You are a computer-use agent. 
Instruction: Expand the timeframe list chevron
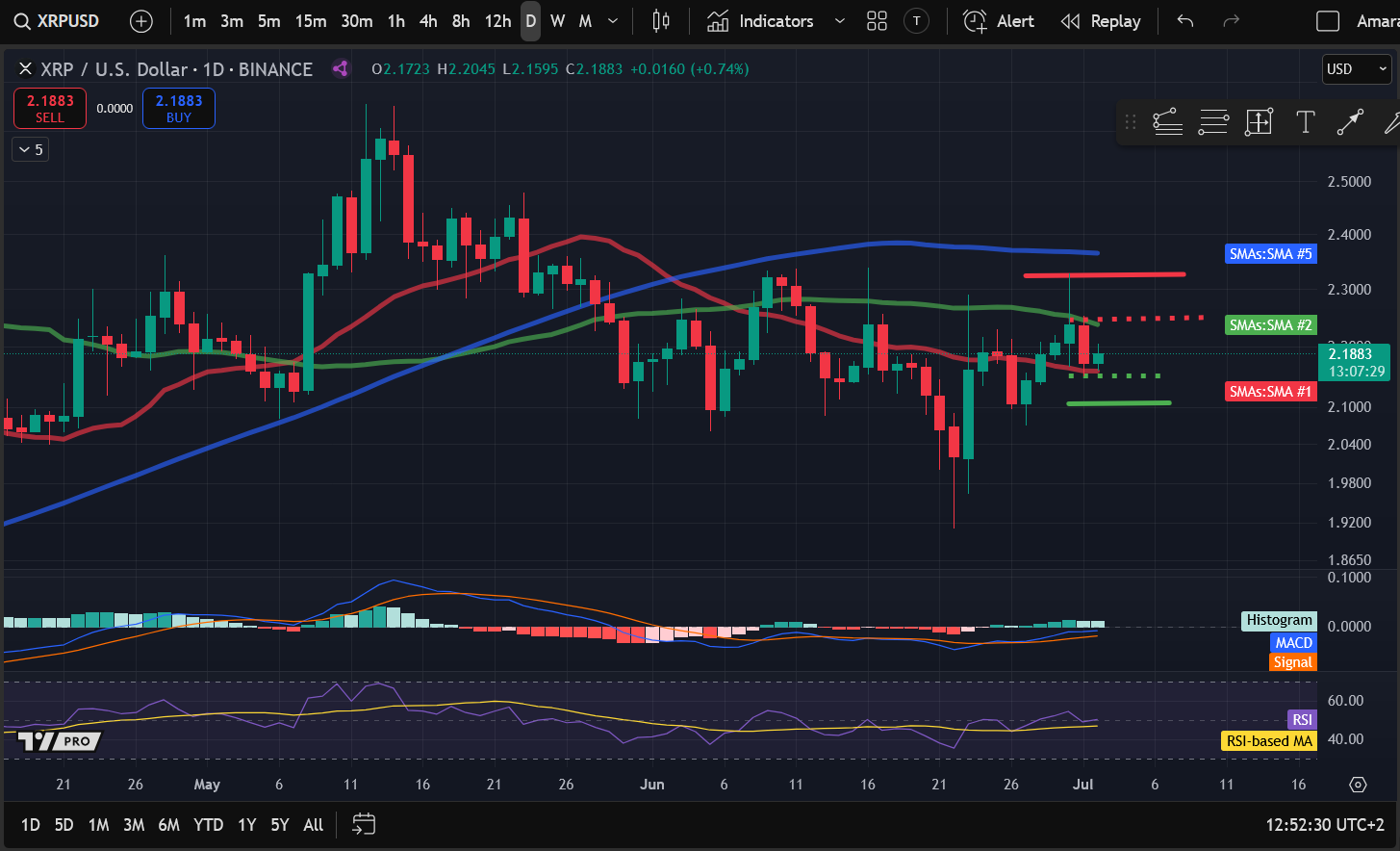(613, 21)
